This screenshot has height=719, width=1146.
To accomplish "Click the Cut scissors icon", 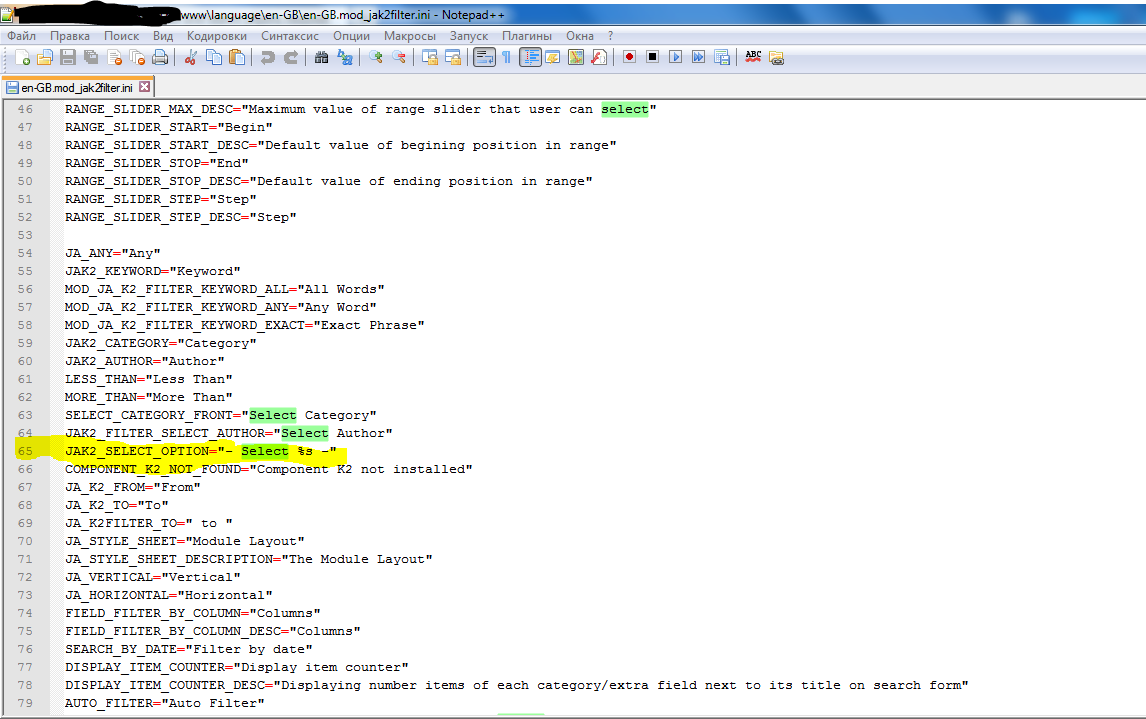I will [x=191, y=57].
